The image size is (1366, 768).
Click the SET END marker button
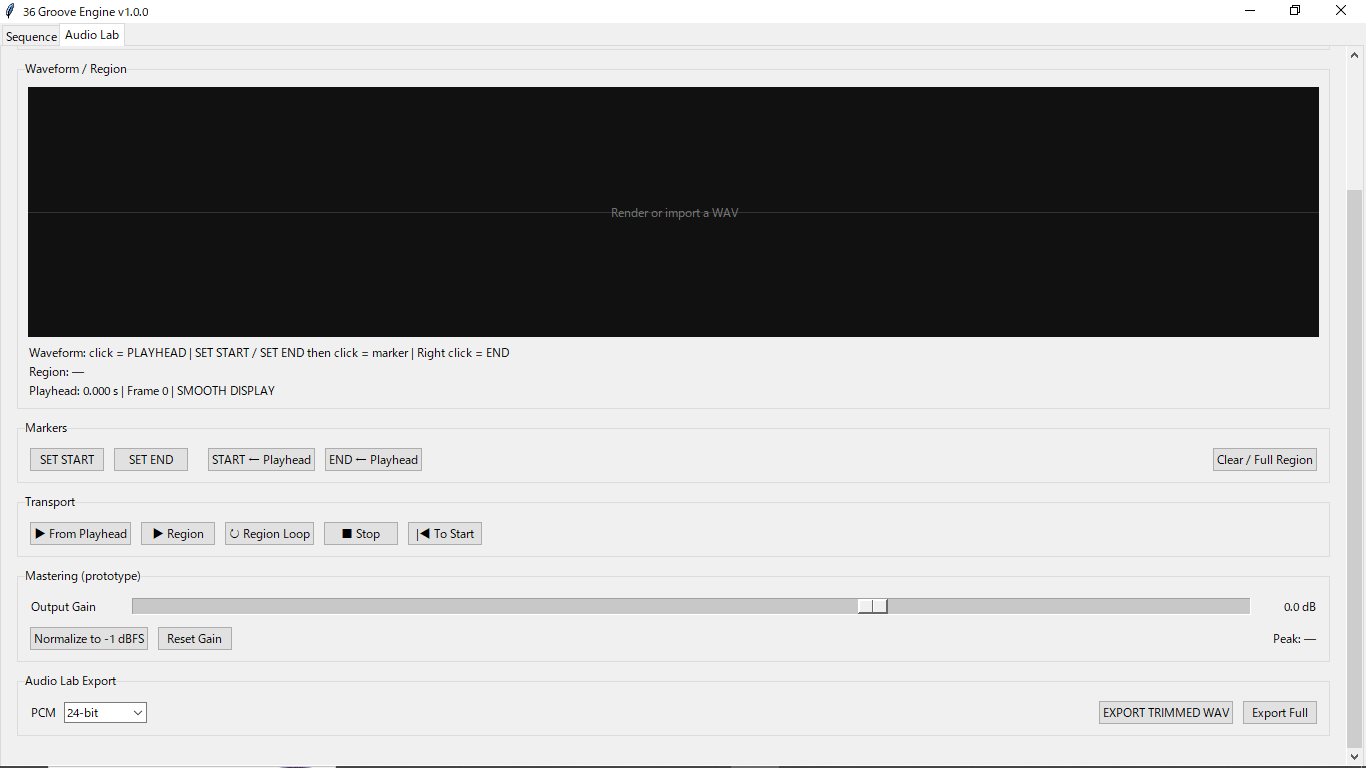click(151, 460)
